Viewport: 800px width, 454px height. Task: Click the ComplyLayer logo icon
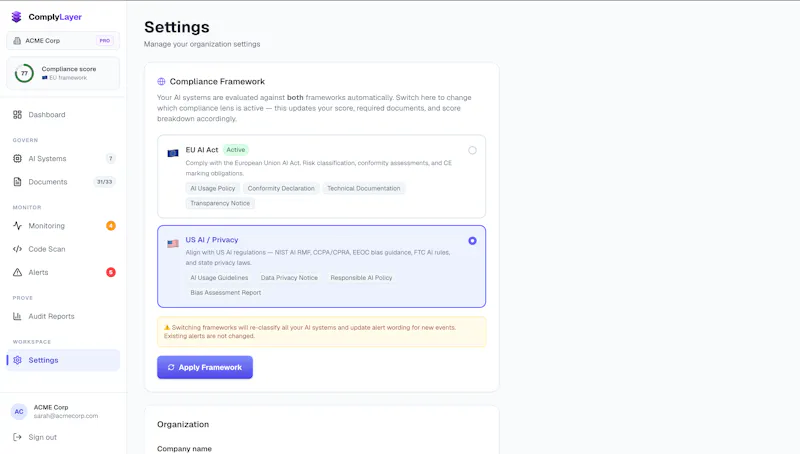tap(16, 17)
